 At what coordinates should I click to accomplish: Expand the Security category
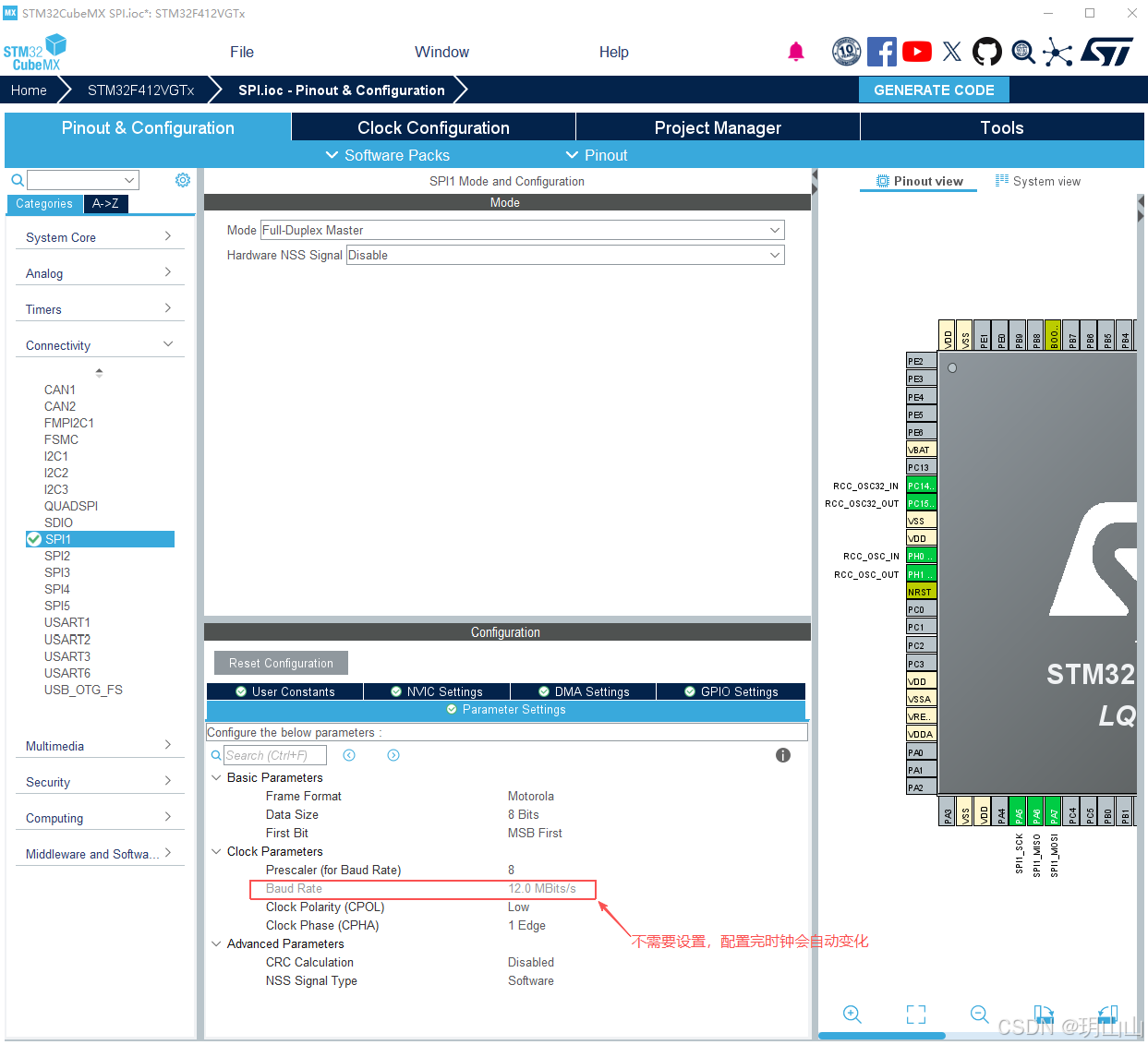pos(100,782)
